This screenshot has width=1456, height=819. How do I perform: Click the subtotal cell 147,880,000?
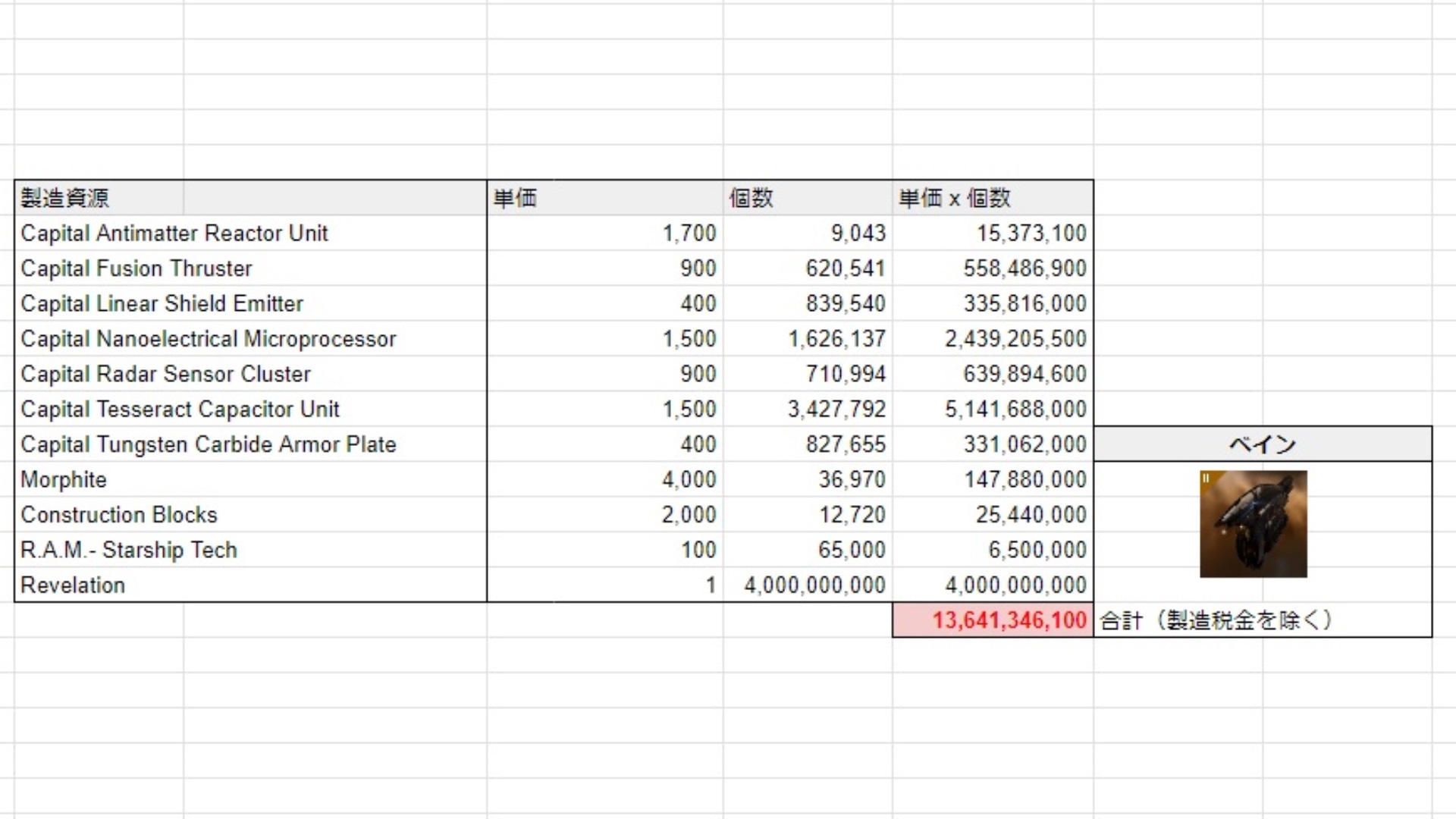click(993, 480)
